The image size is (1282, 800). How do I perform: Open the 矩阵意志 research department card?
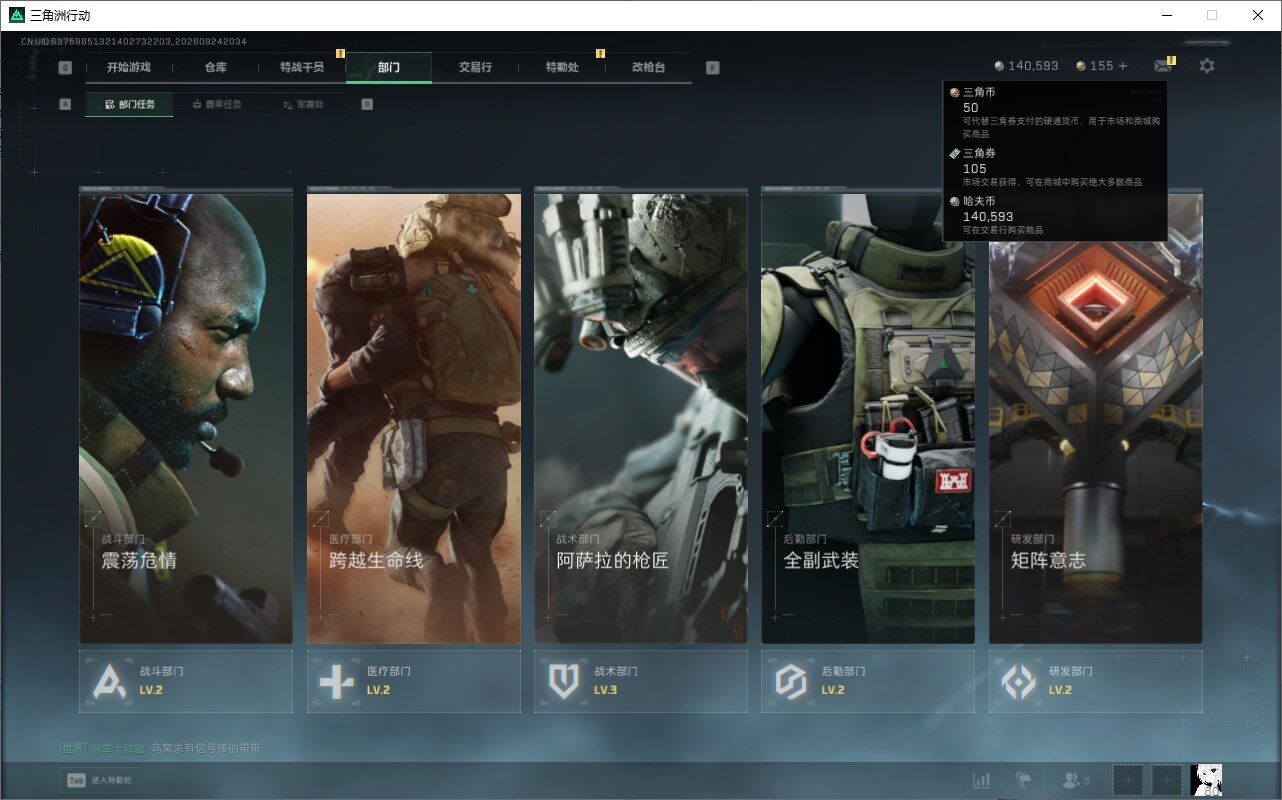1096,418
